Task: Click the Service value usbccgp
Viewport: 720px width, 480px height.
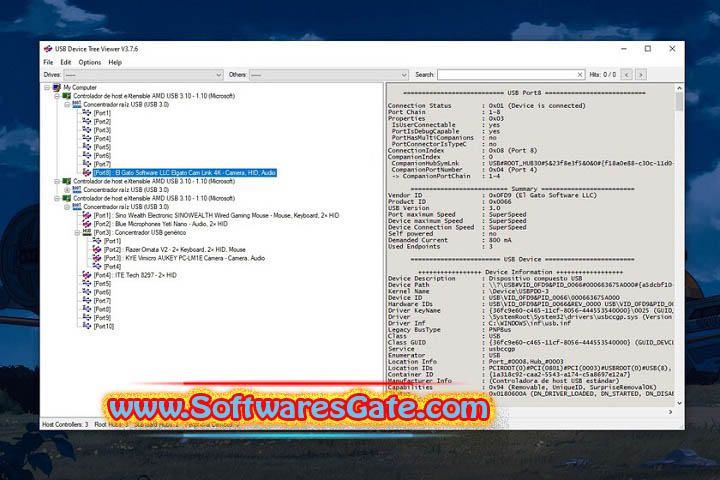Action: click(501, 349)
